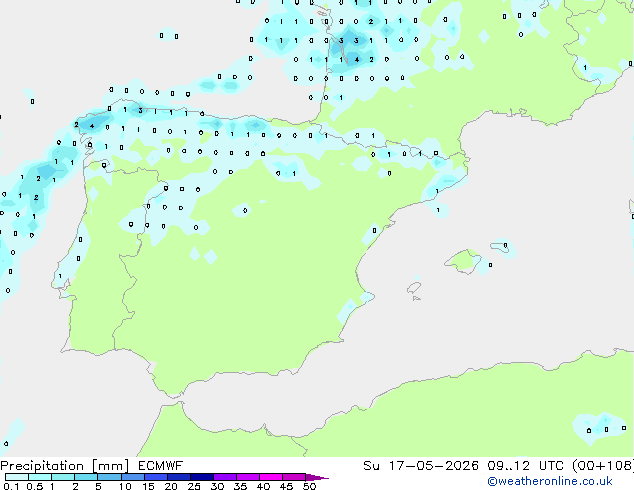Click the 0.5–1 mm legend color swatch
The width and height of the screenshot is (634, 490).
pos(40,477)
